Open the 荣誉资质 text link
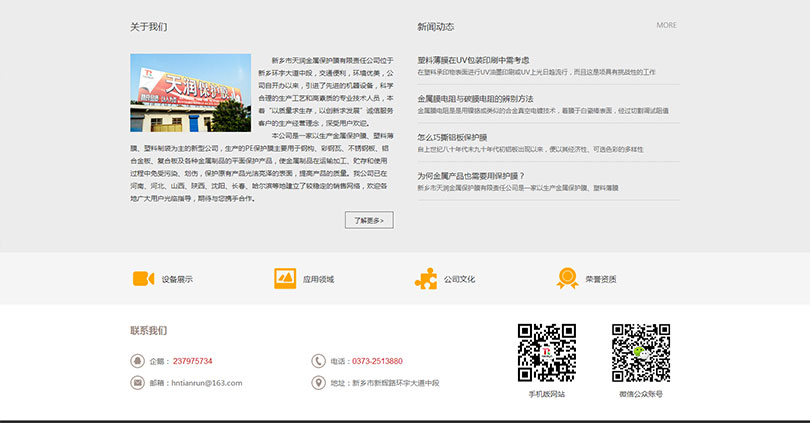 [601, 279]
